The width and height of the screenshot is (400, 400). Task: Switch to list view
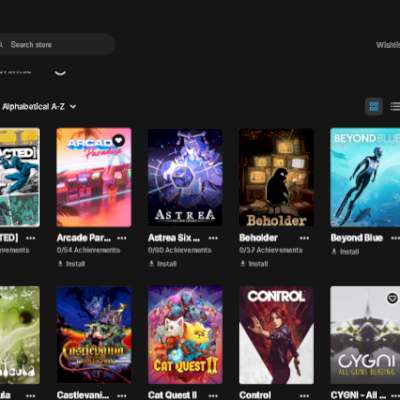[x=395, y=107]
